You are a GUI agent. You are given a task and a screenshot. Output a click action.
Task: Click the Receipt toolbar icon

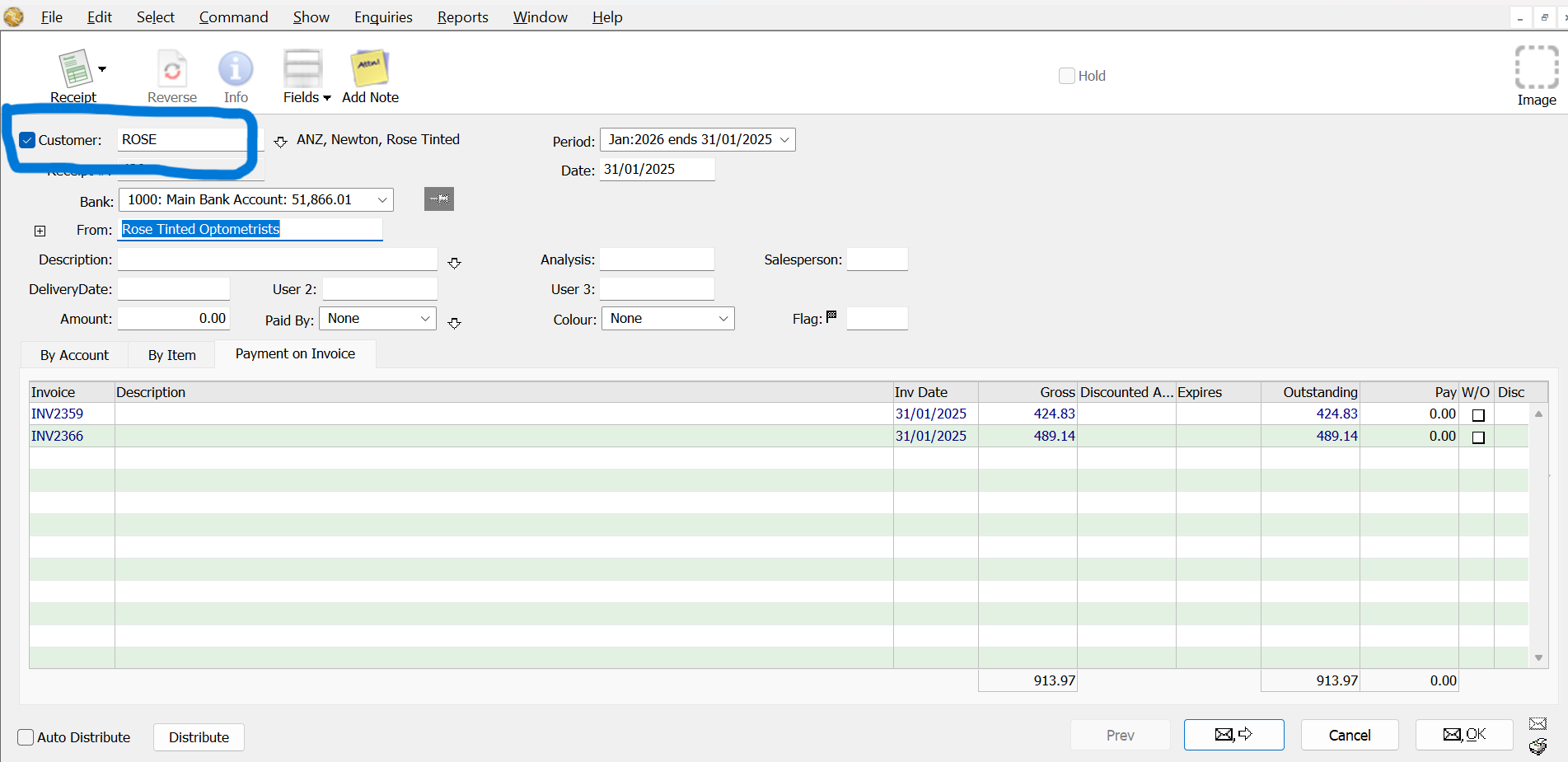(x=74, y=68)
